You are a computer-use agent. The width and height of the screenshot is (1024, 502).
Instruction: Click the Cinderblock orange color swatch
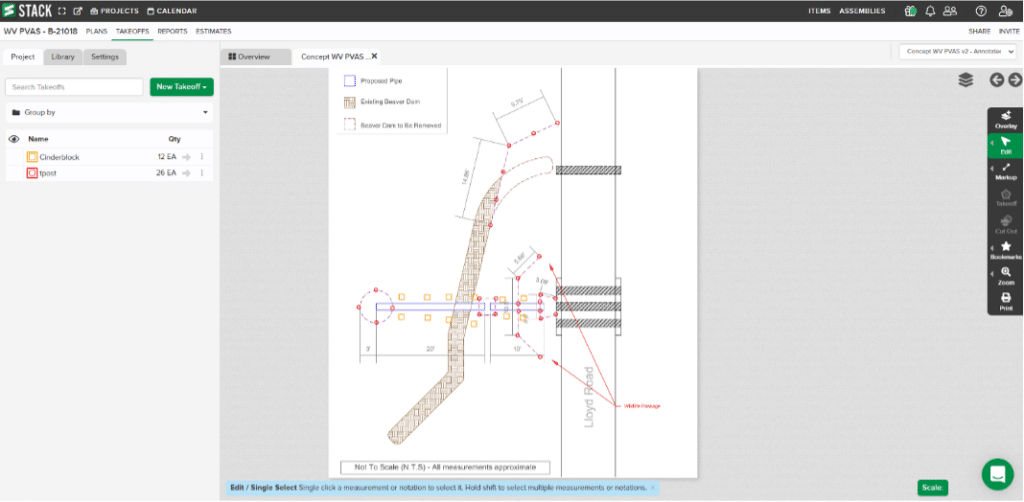pos(32,157)
